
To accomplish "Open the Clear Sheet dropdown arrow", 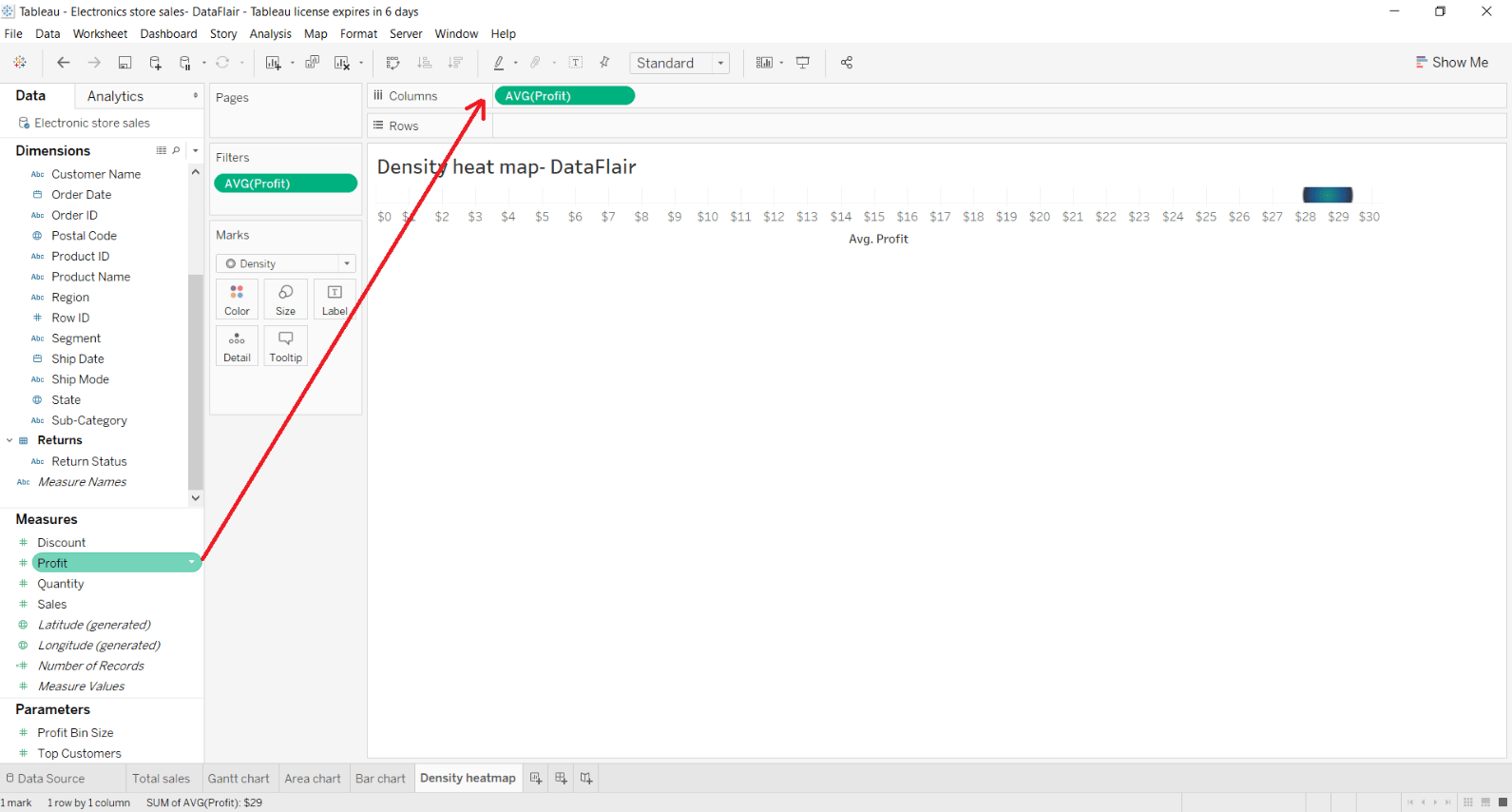I will [361, 63].
